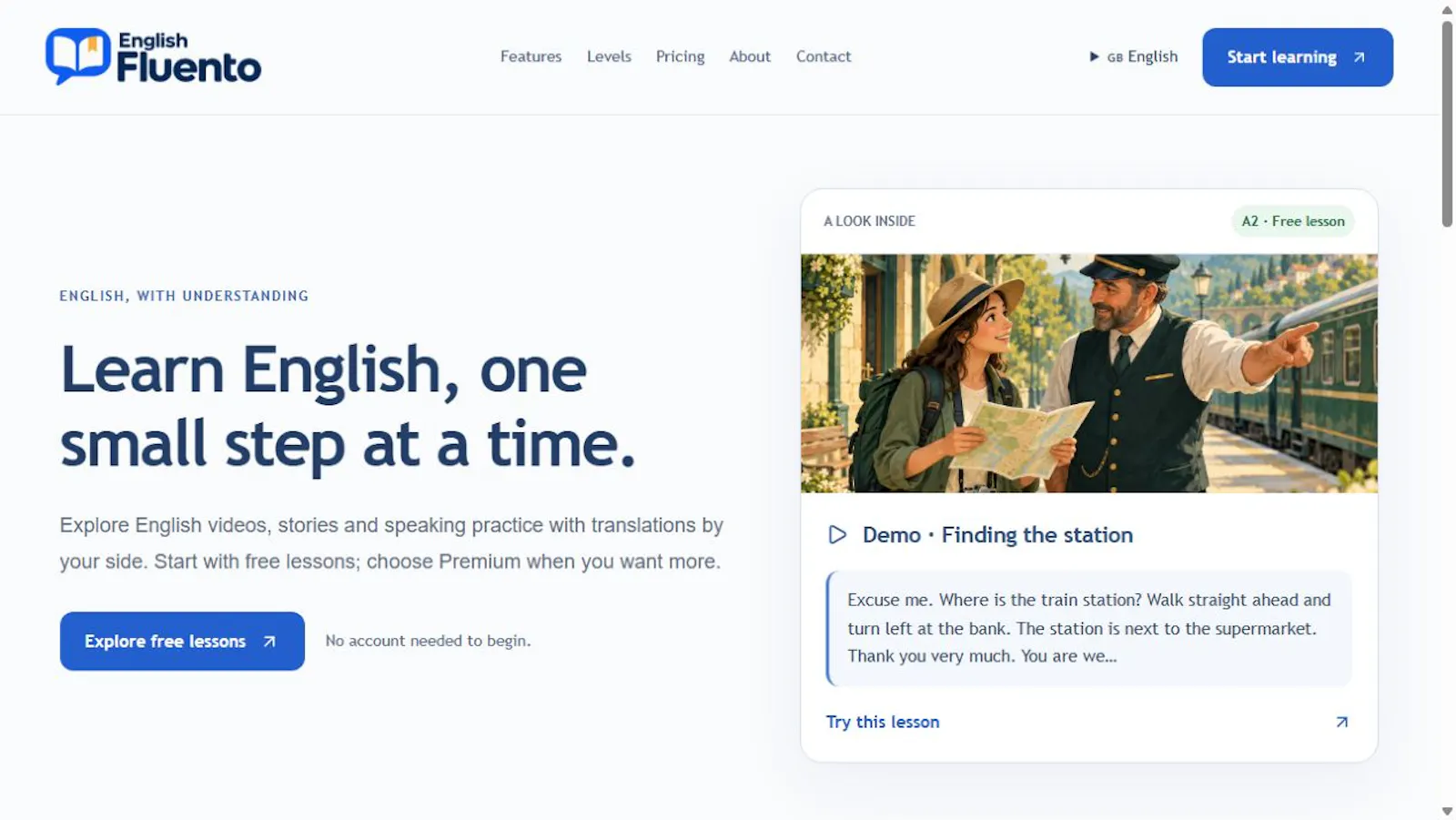Open the About link in navigation
Screen dimensions: 1456x820
pyautogui.click(x=750, y=56)
